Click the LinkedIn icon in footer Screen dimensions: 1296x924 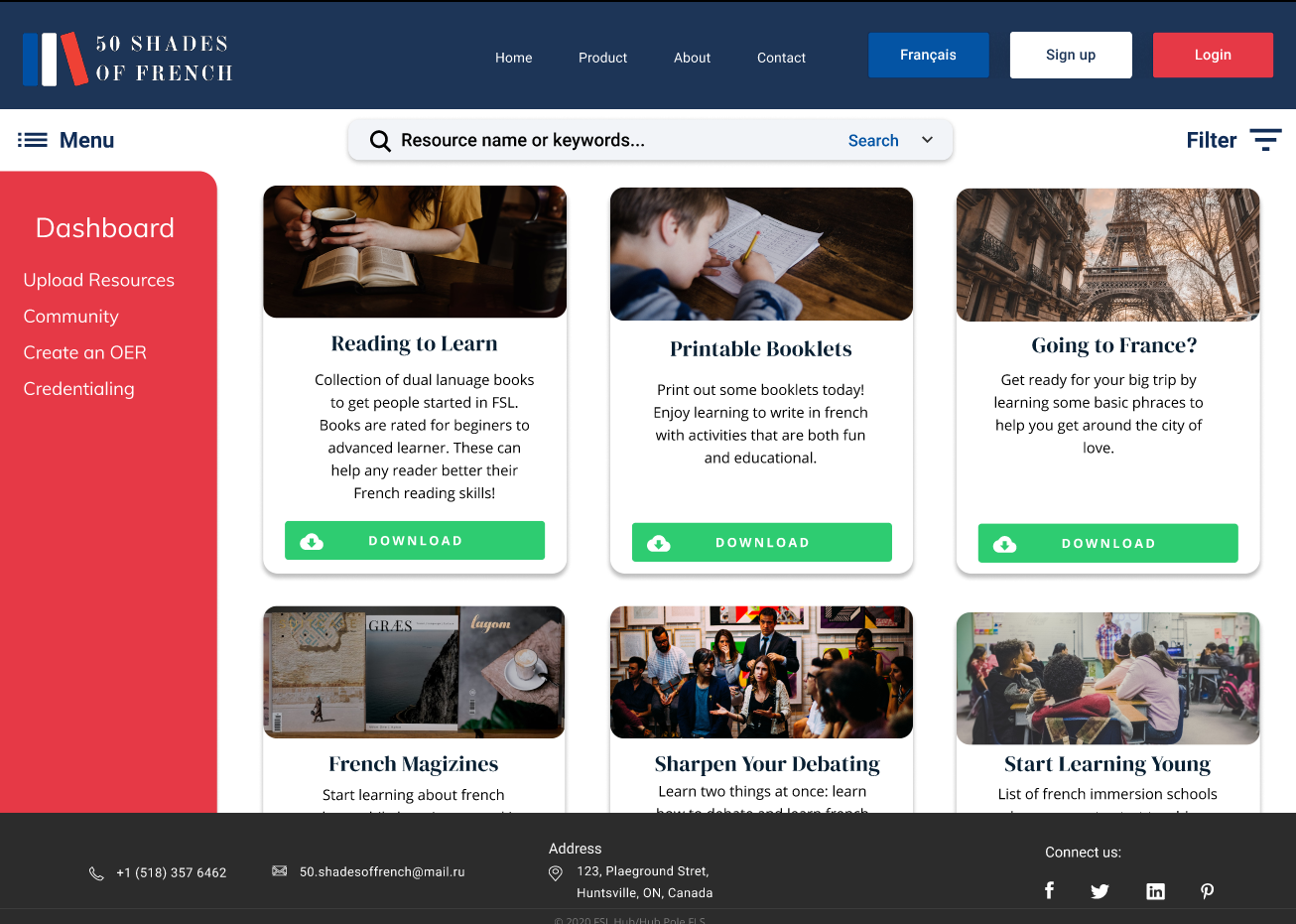point(1155,891)
